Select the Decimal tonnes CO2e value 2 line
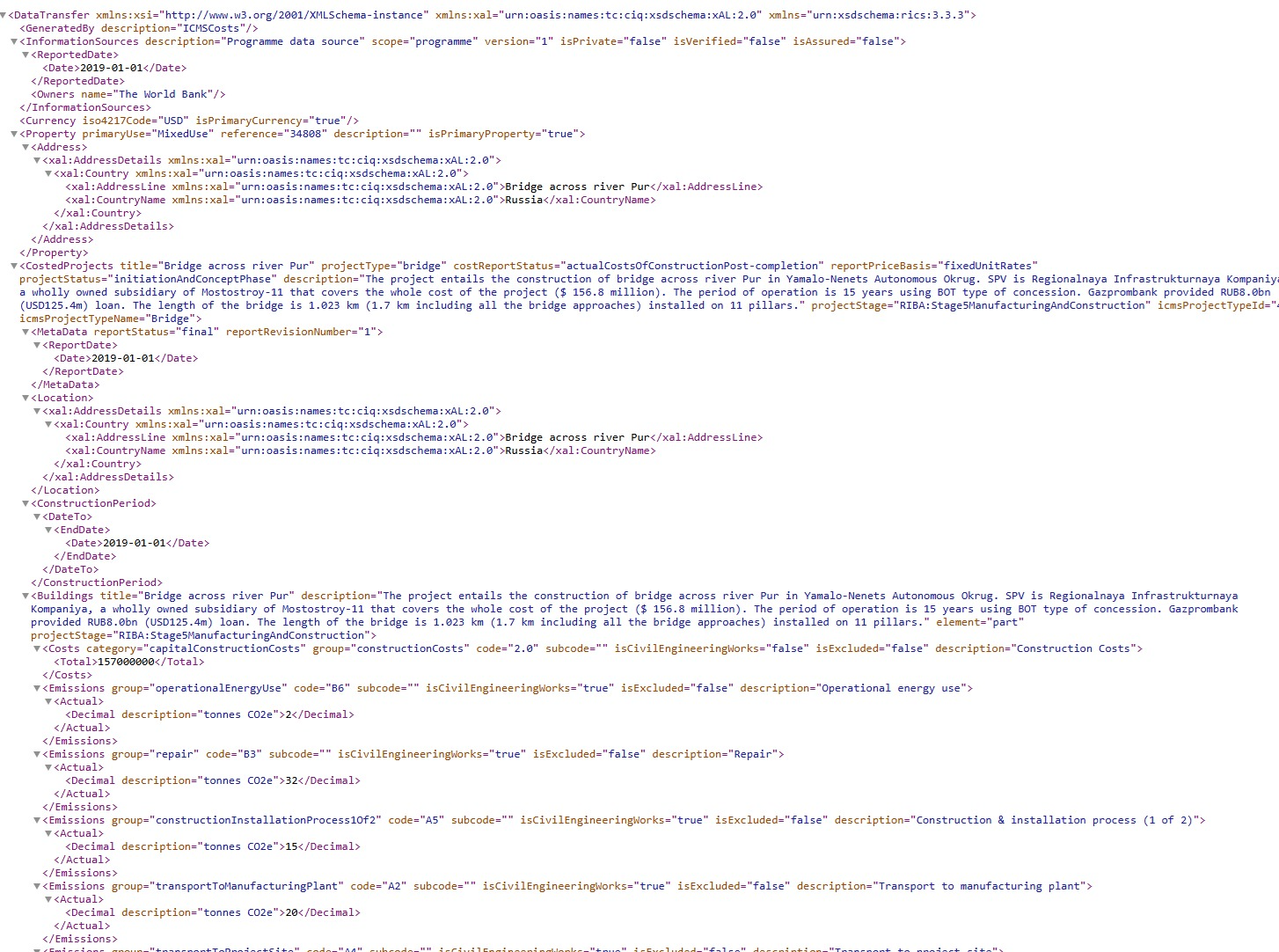This screenshot has width=1279, height=952. click(209, 714)
